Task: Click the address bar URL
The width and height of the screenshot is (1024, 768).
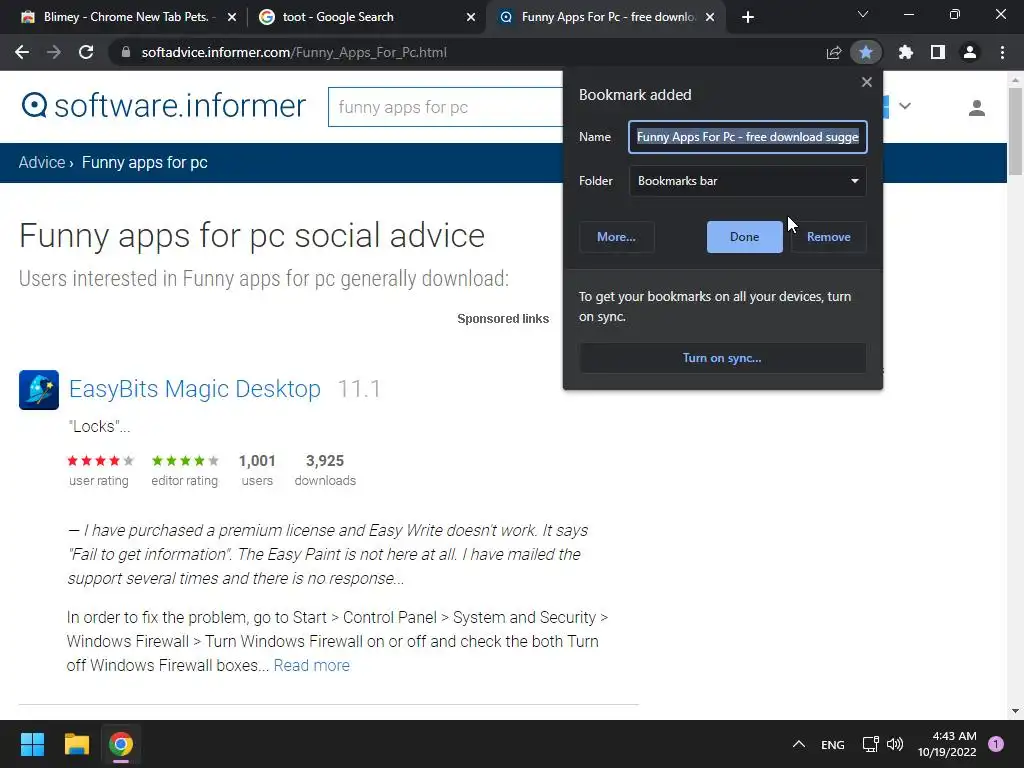Action: (294, 52)
